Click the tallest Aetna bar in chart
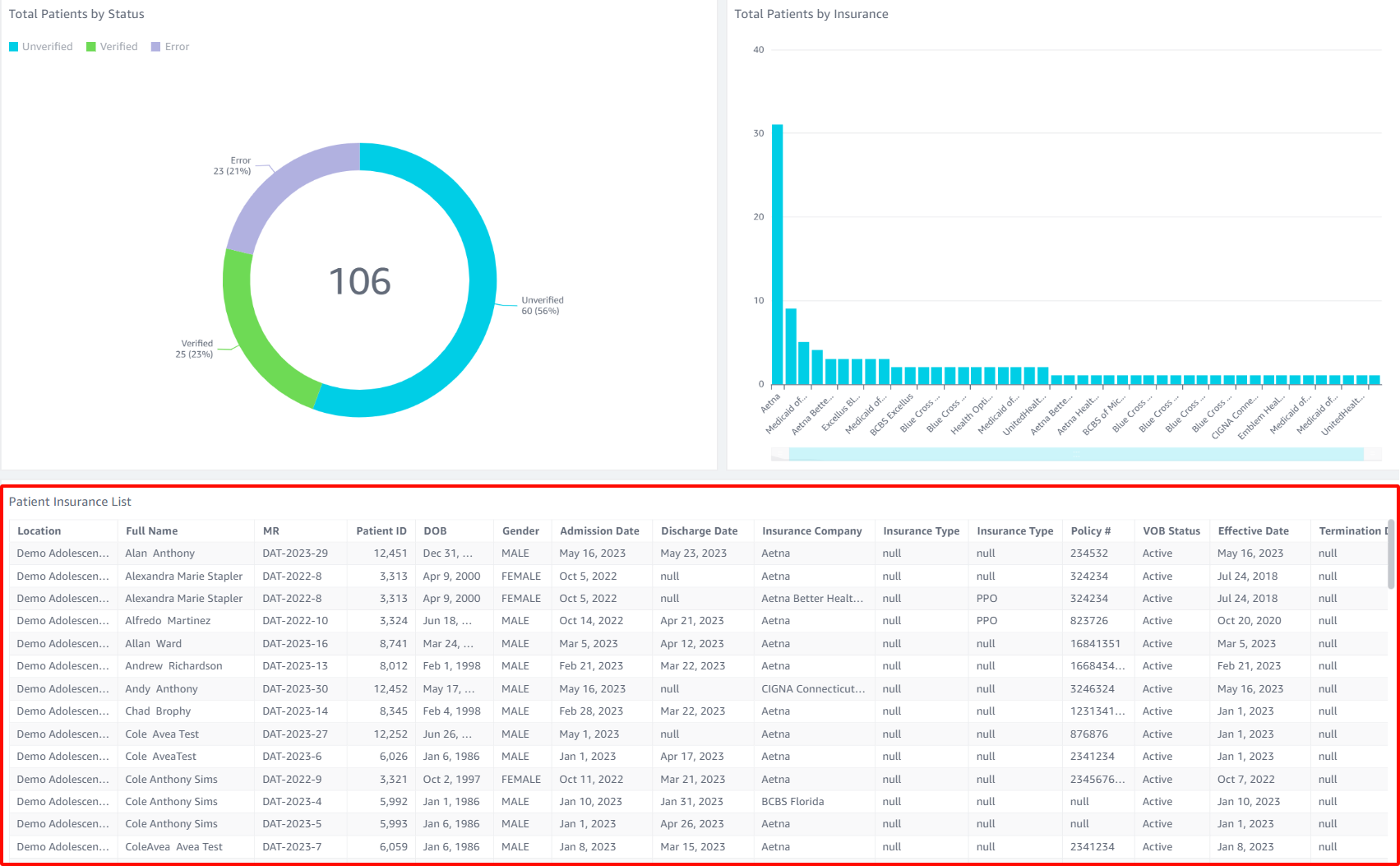 [777, 255]
